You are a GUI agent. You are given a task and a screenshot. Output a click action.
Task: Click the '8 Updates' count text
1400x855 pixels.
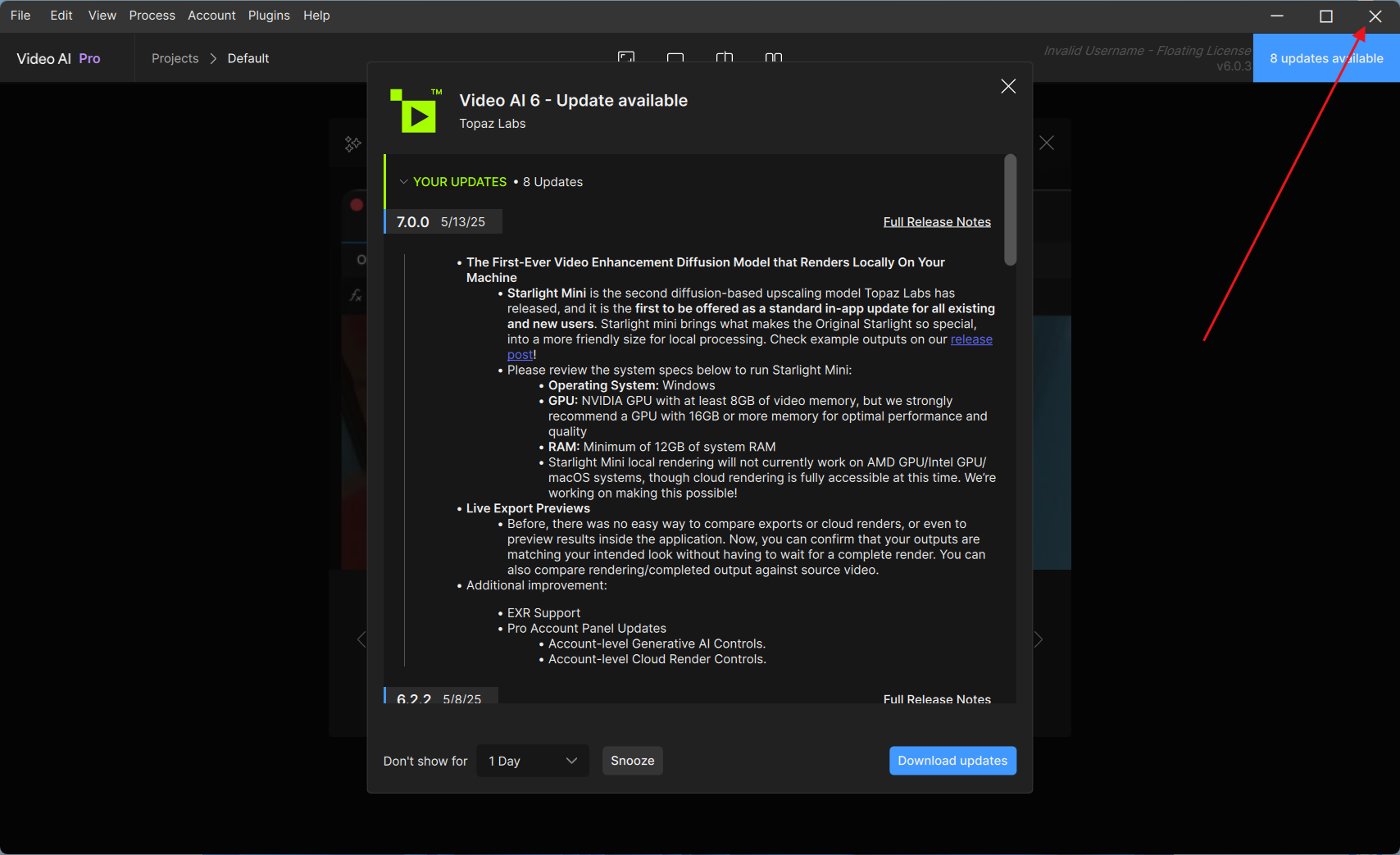[x=553, y=182]
